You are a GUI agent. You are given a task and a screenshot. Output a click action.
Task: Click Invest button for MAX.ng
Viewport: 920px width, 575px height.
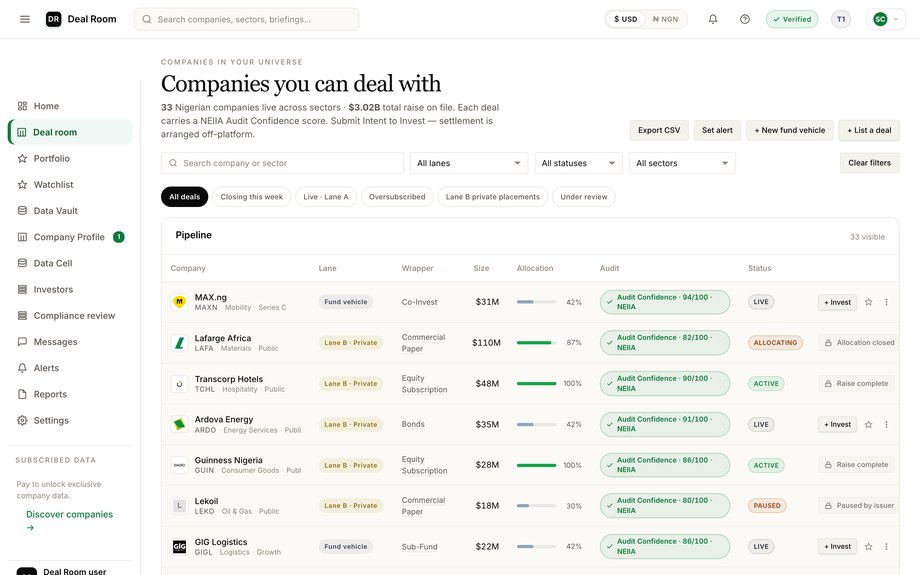pos(837,302)
